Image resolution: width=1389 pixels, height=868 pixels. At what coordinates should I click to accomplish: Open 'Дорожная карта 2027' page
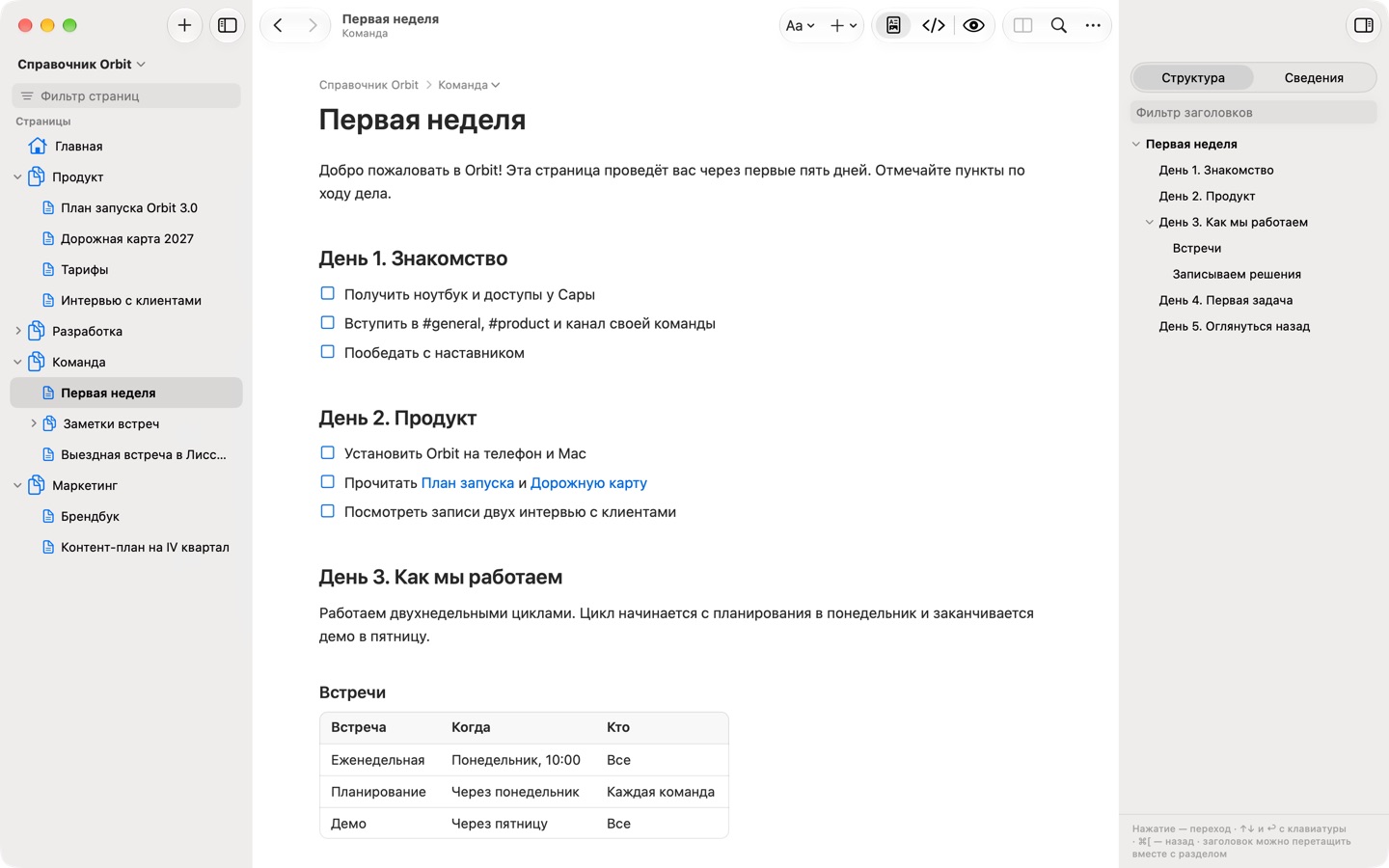[x=126, y=238]
